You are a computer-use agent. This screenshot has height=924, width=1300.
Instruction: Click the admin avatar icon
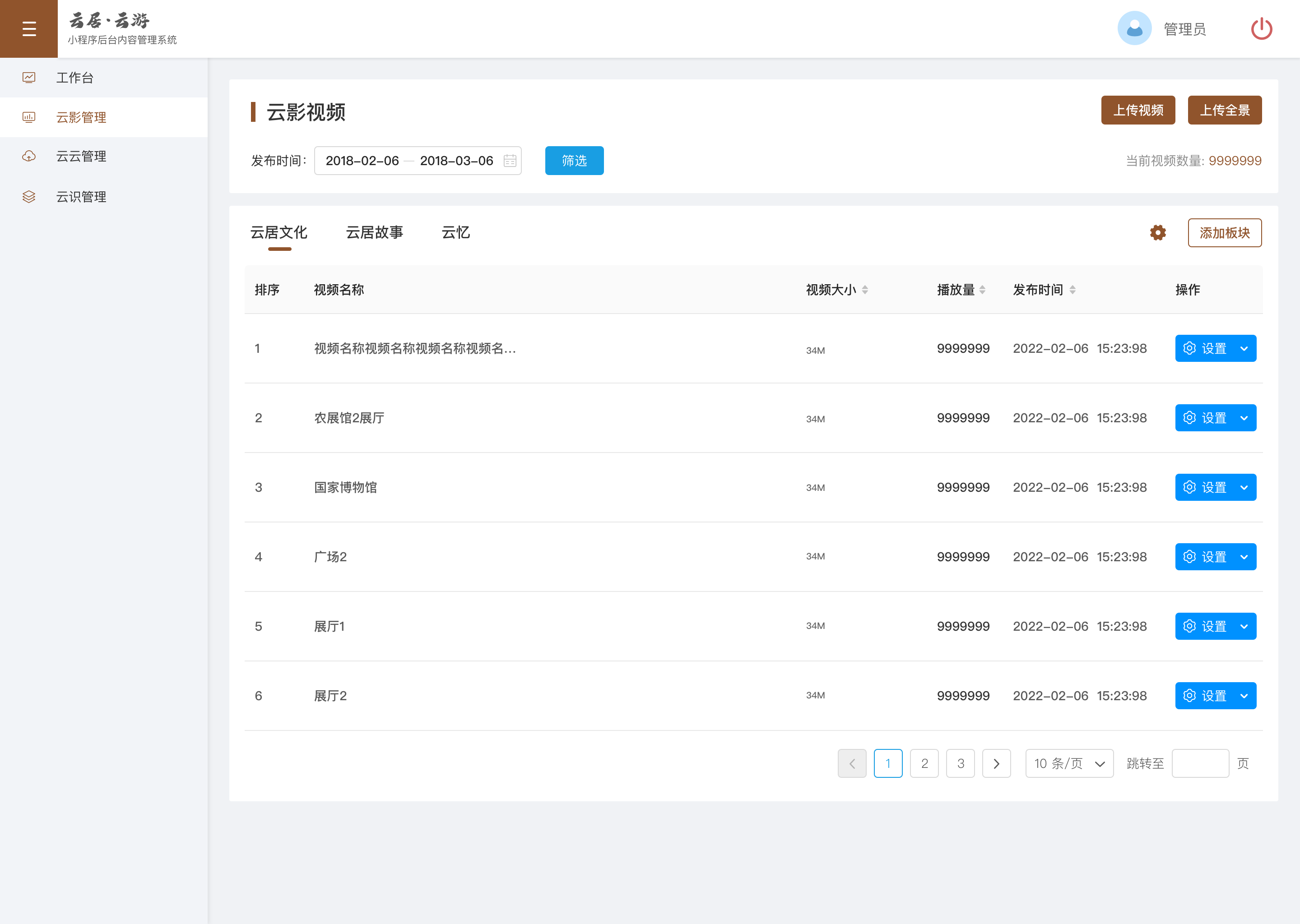[x=1134, y=28]
